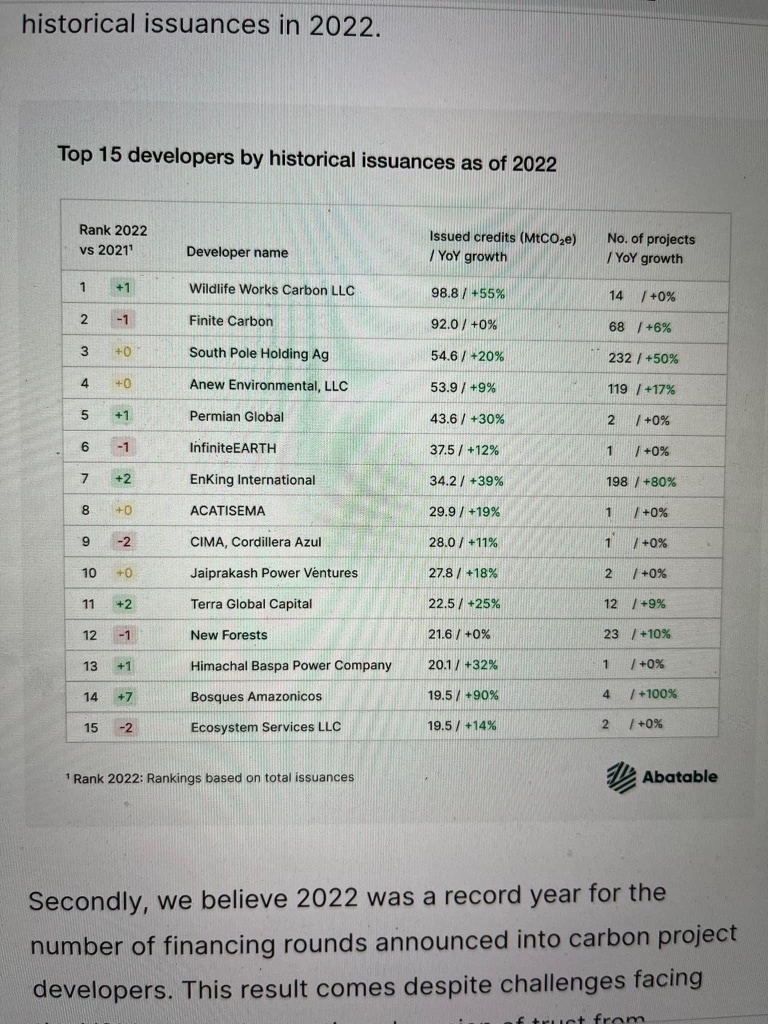Viewport: 768px width, 1024px height.
Task: Select 'Permian Global' developer name
Action: coord(236,417)
